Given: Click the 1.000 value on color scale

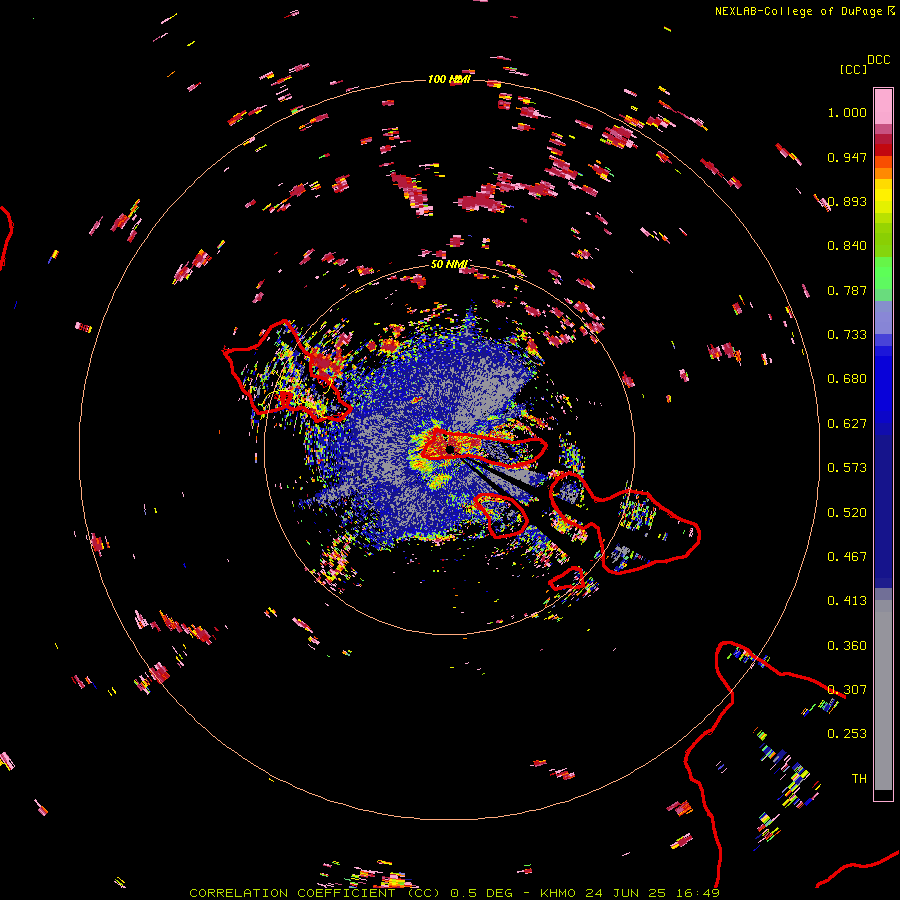Looking at the screenshot, I should pyautogui.click(x=847, y=112).
